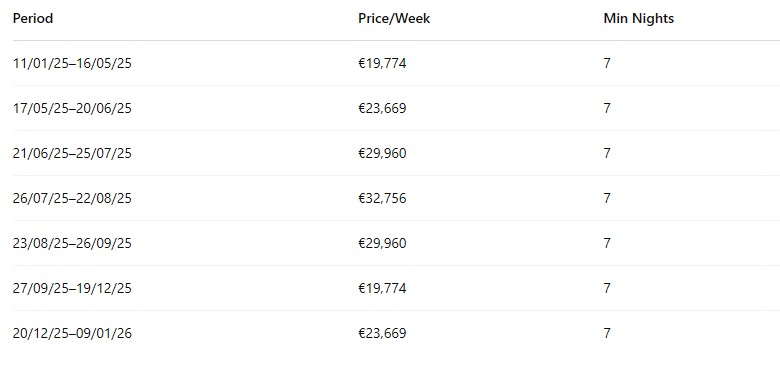The image size is (780, 371).
Task: Select period 20/12/25–09/01/26 cell
Action: point(72,333)
